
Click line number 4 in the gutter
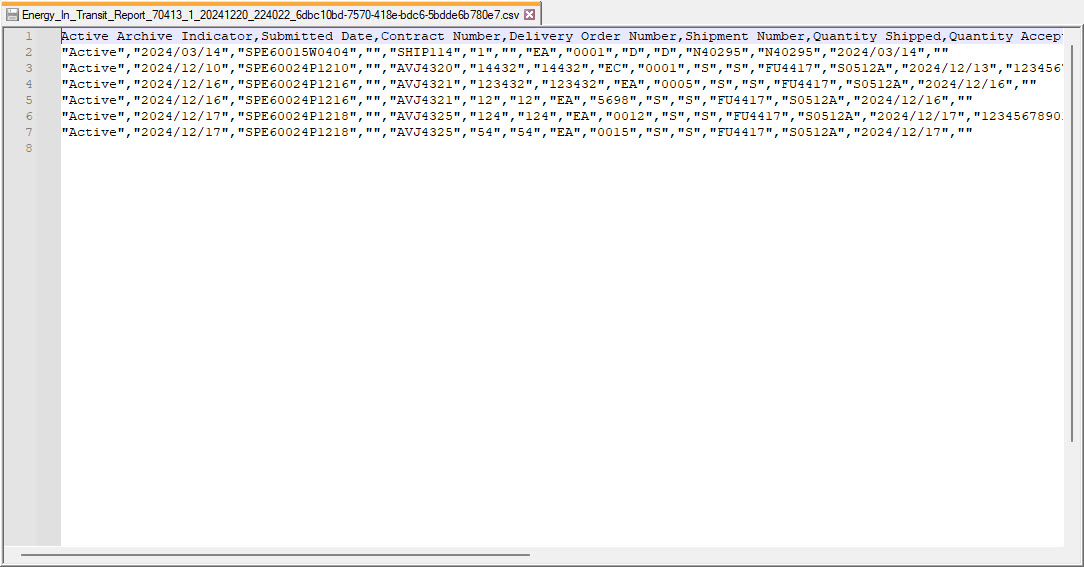tap(29, 84)
